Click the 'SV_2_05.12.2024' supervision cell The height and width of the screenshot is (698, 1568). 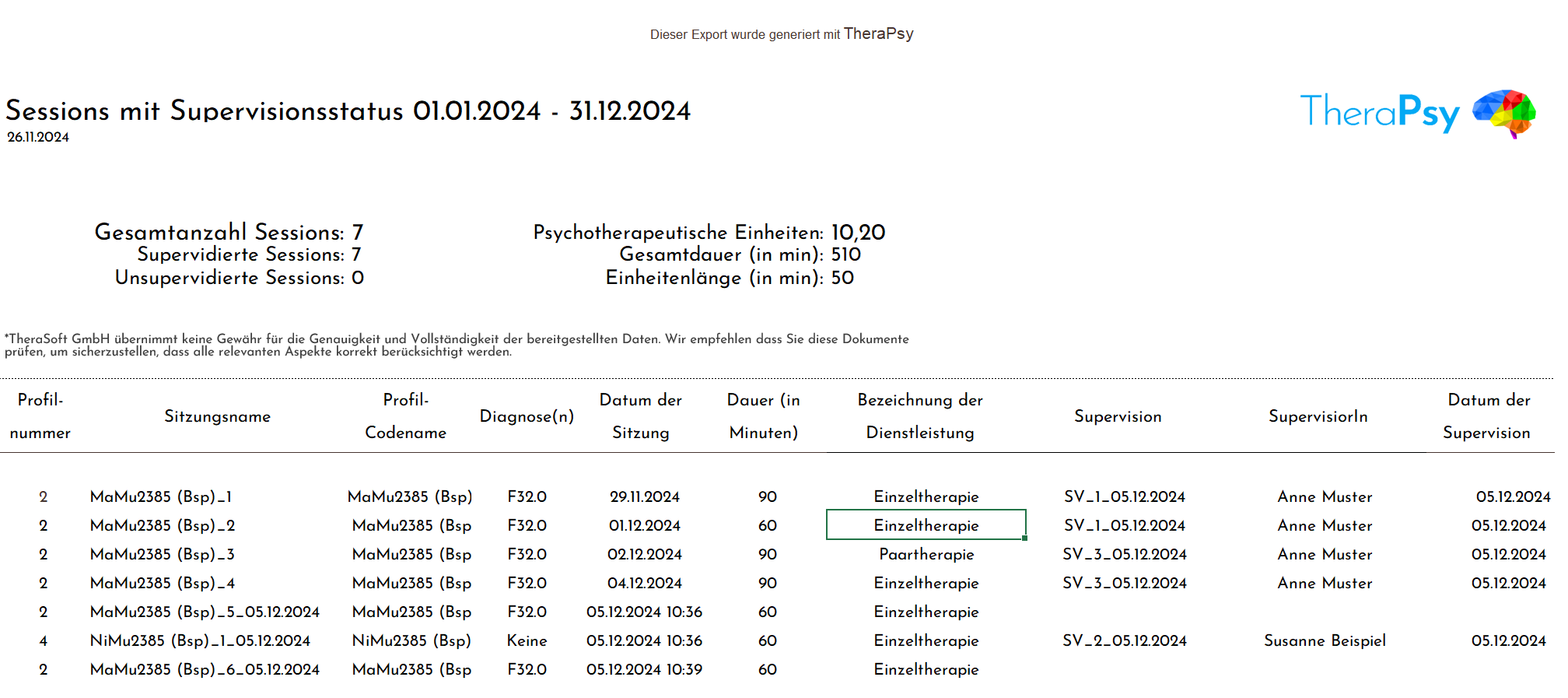(1125, 641)
